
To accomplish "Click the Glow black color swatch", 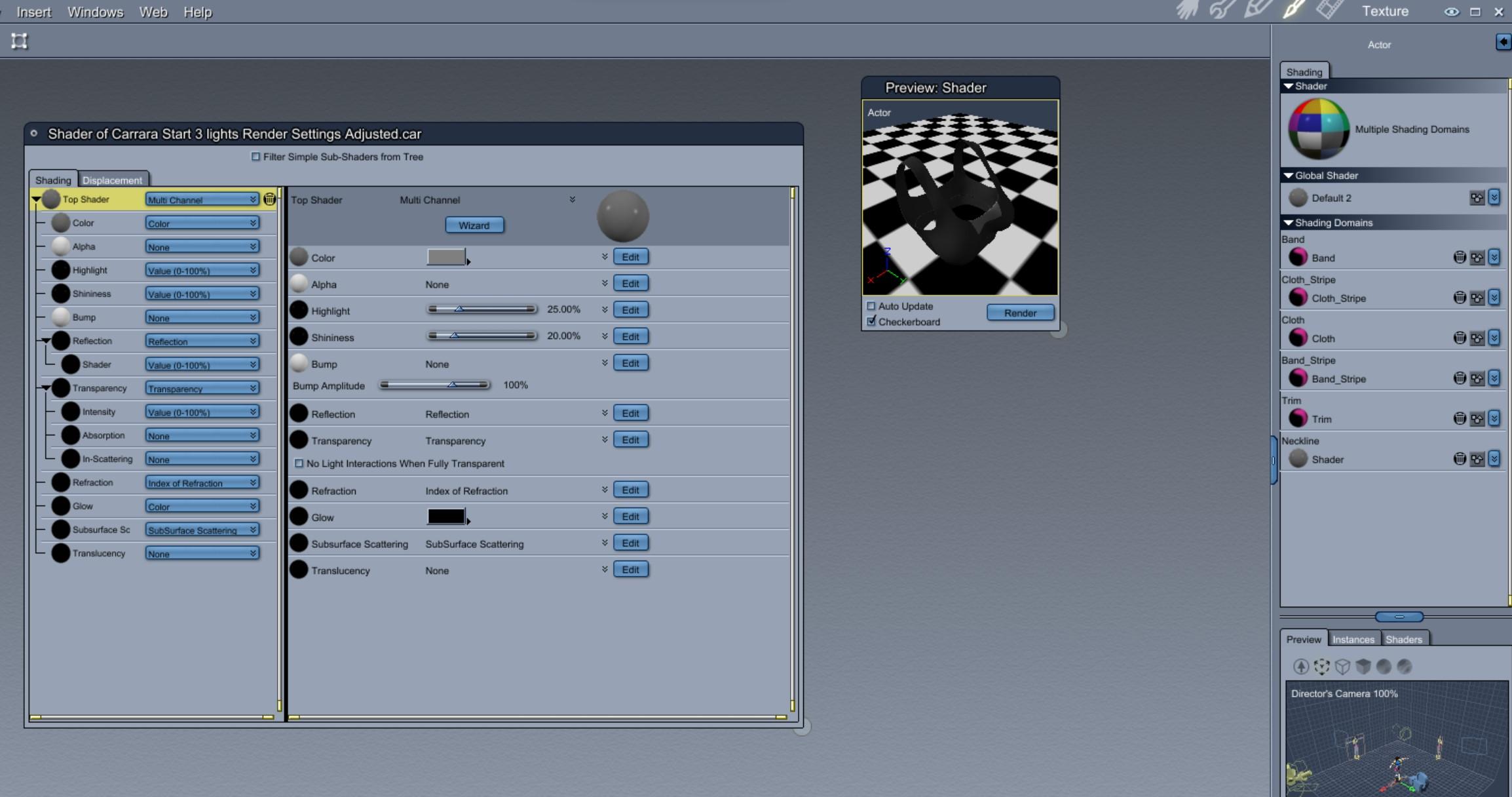I will [446, 516].
